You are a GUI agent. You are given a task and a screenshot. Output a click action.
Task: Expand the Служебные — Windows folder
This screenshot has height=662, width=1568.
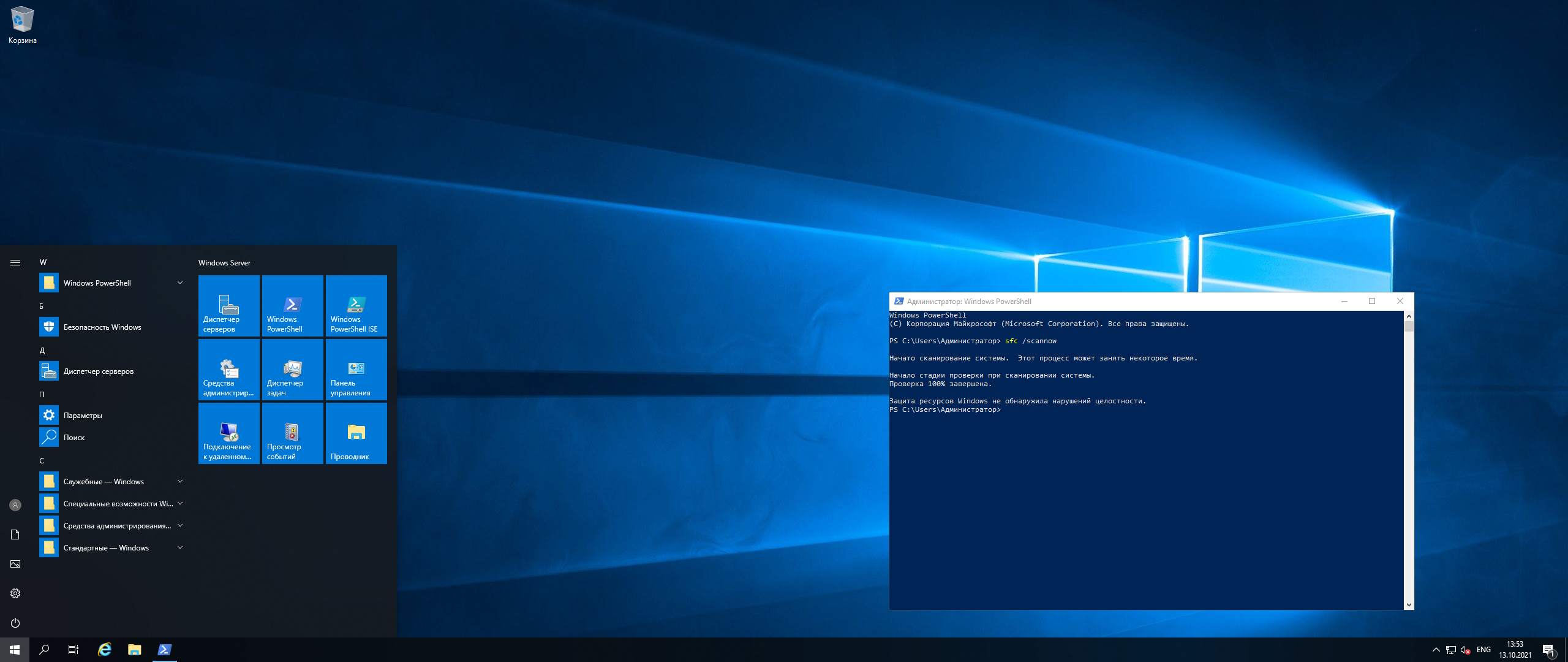pos(113,482)
